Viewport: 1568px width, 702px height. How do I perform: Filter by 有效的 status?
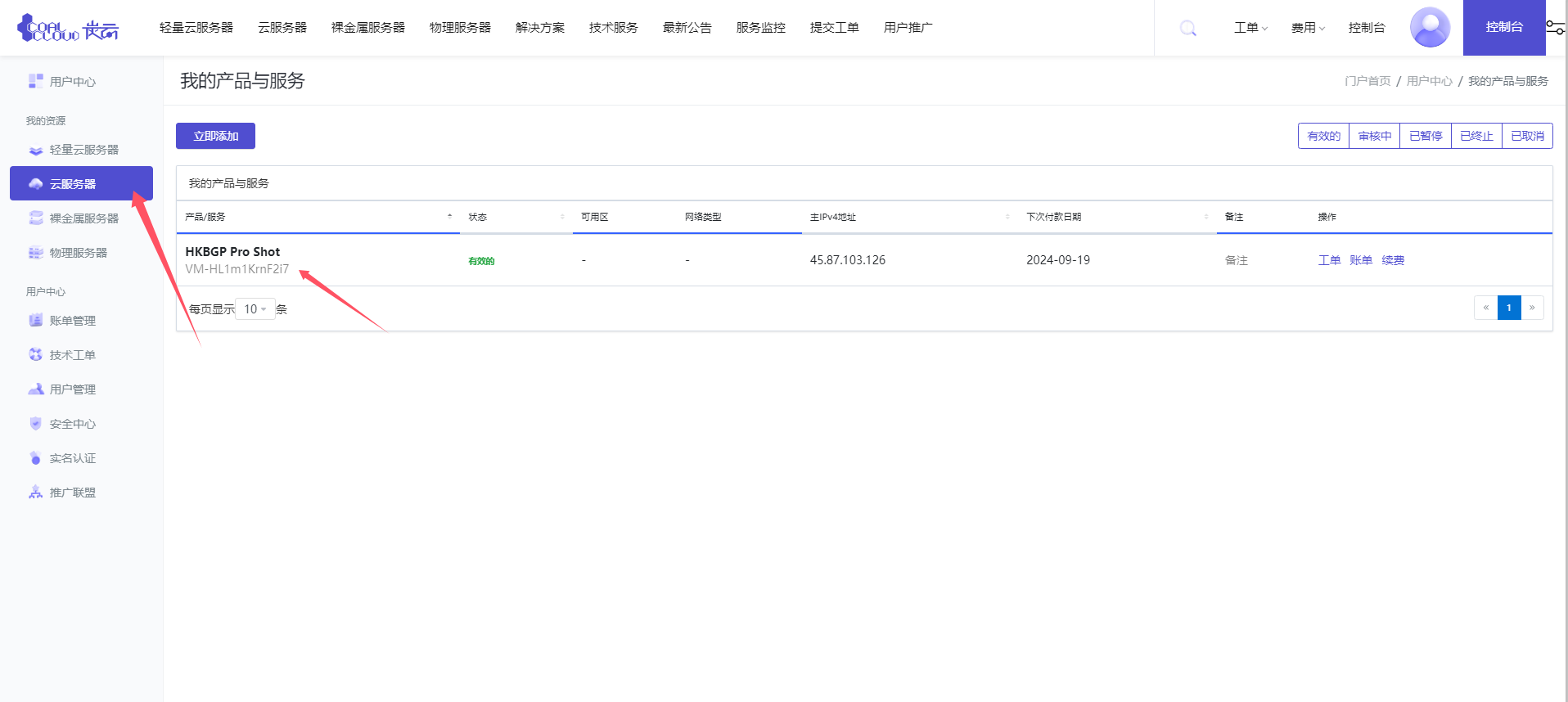tap(1323, 136)
